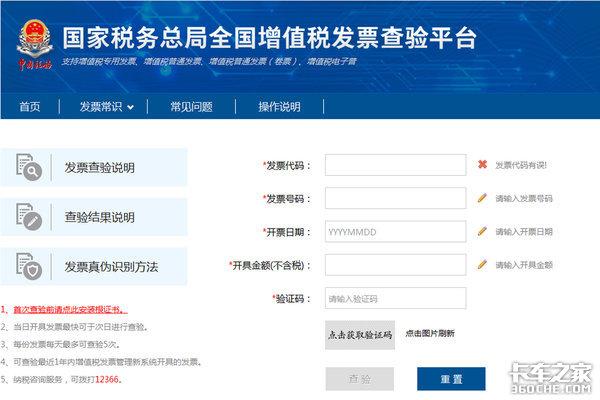Click note 每份发票每天最多可查验5次

pyautogui.click(x=67, y=344)
